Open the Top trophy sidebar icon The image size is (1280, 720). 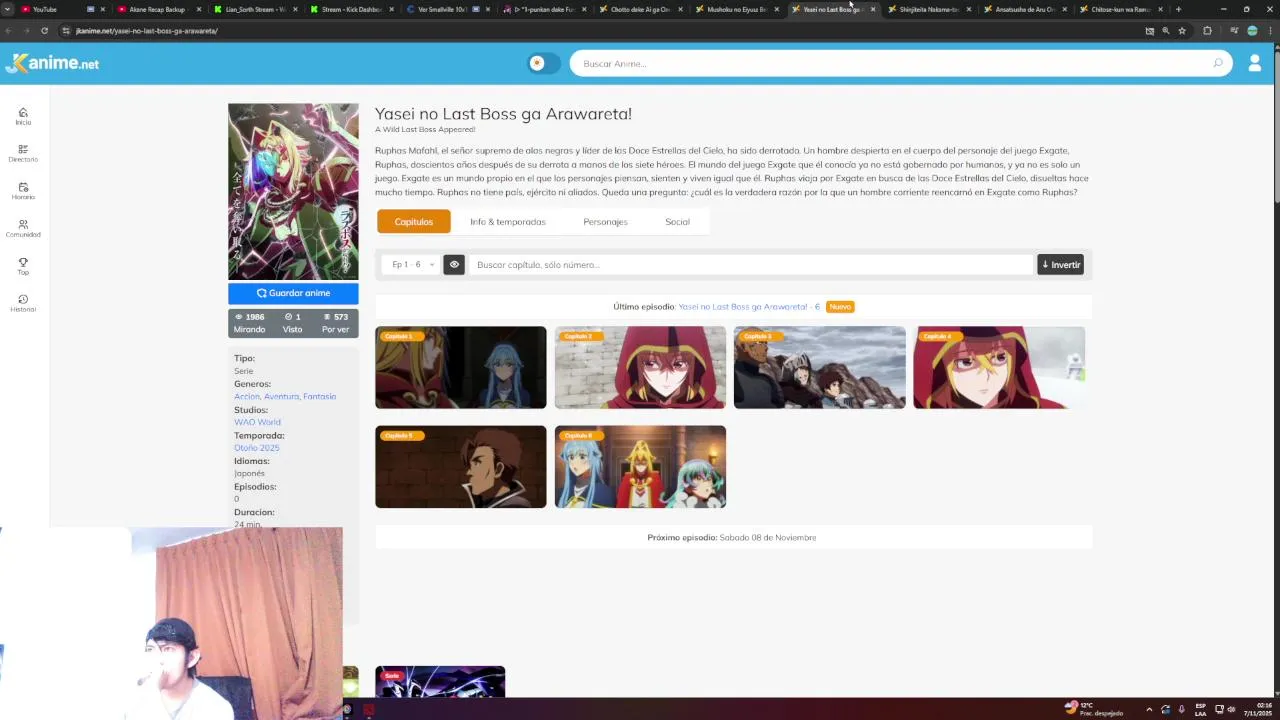(x=23, y=266)
